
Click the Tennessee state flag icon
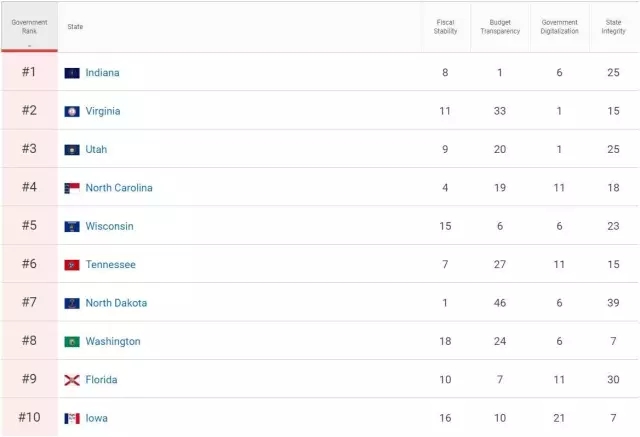[x=72, y=265]
